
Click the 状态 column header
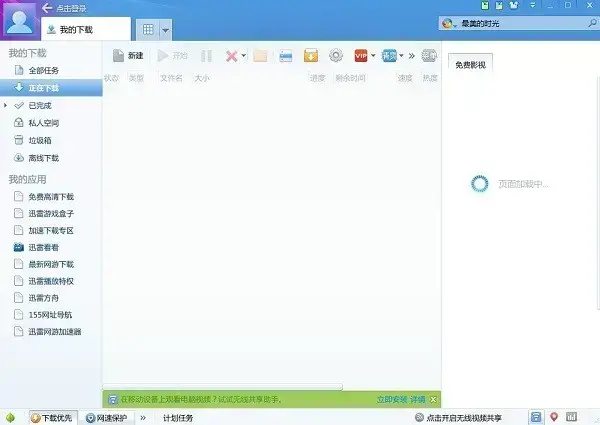pyautogui.click(x=111, y=78)
